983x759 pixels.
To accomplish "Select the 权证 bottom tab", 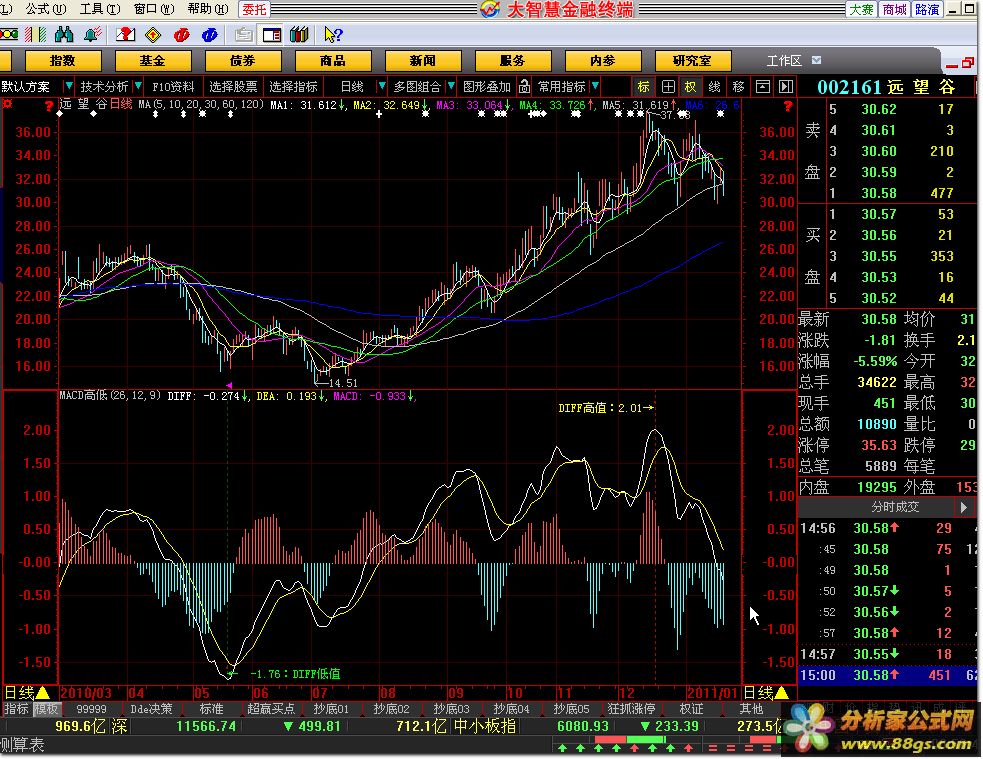I will 691,709.
